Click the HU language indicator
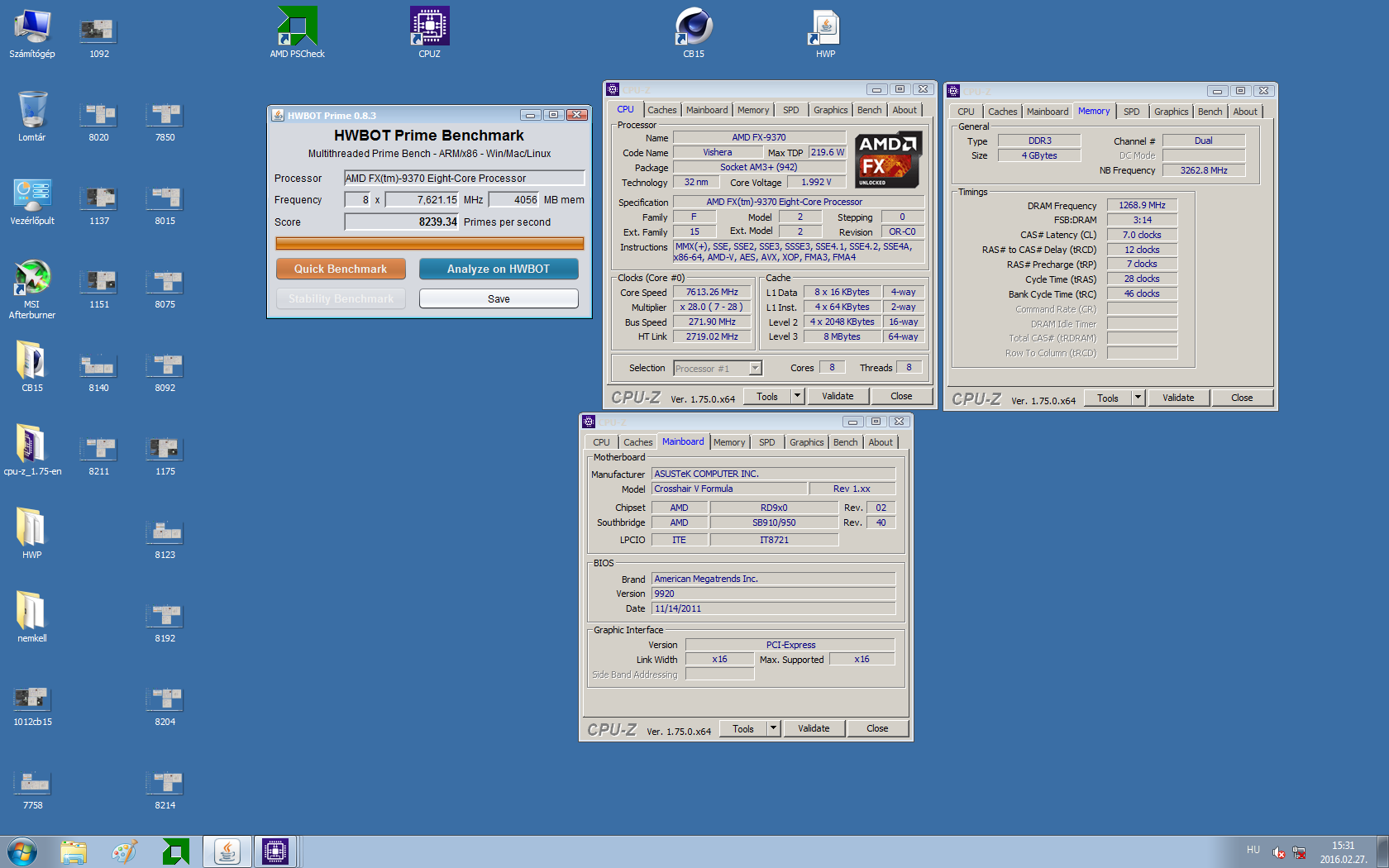 point(1253,851)
